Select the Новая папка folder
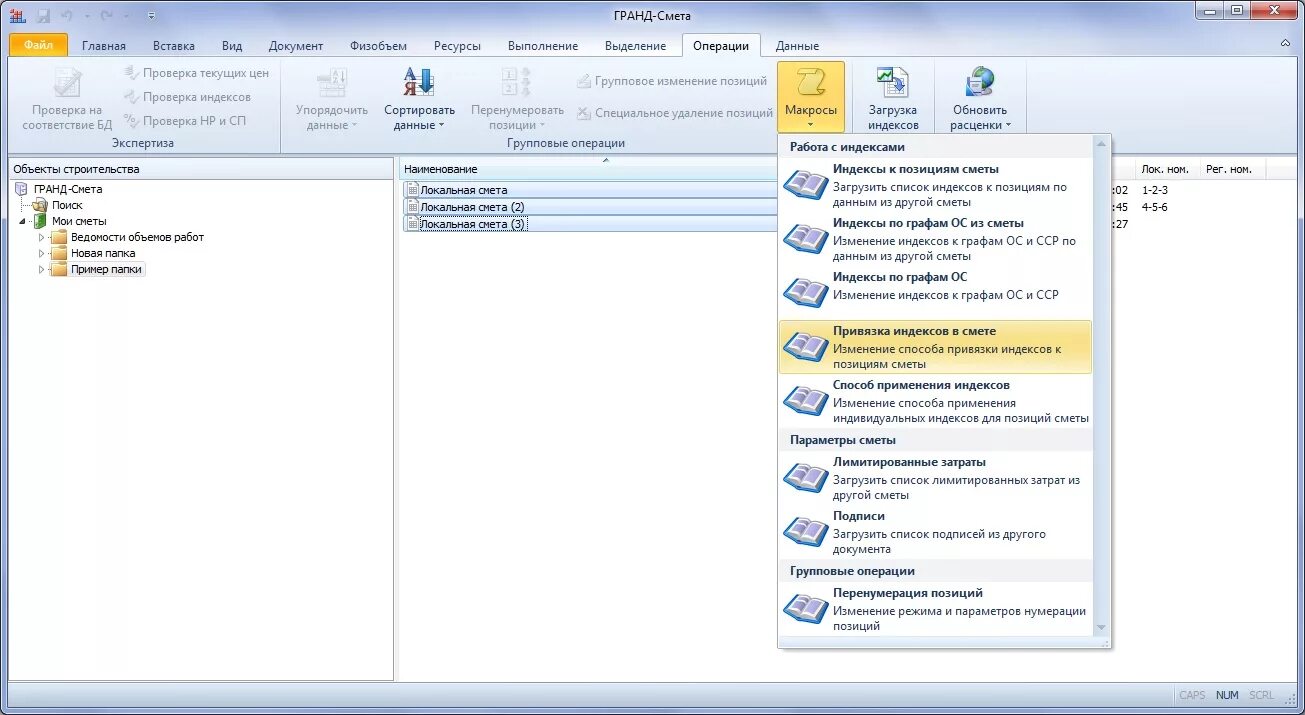This screenshot has height=715, width=1305. click(103, 253)
